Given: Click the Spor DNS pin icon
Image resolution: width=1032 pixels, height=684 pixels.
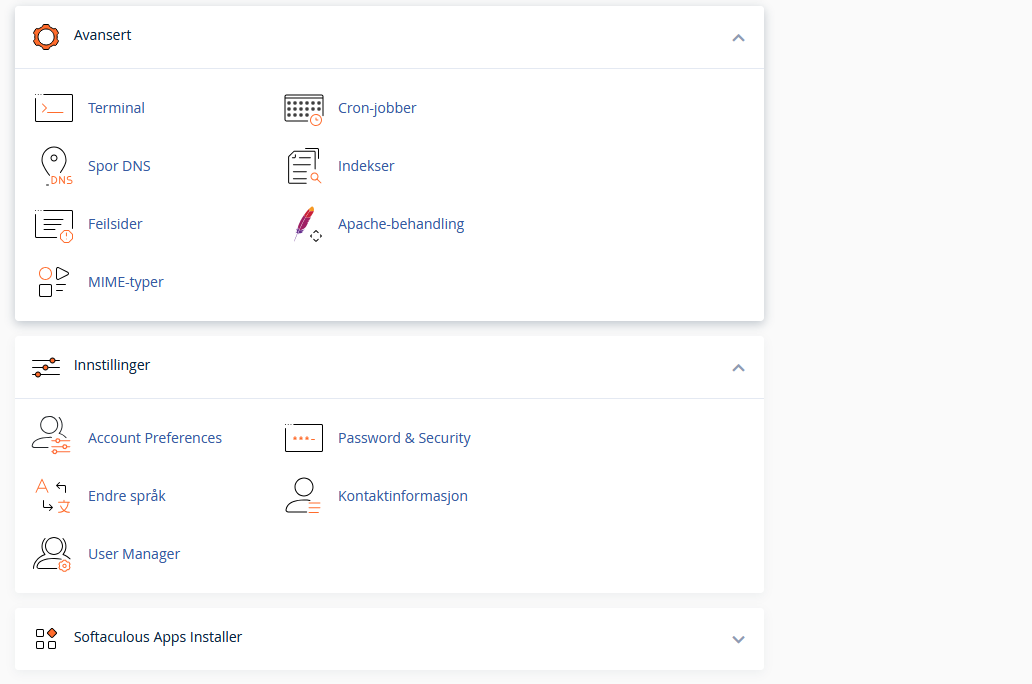Looking at the screenshot, I should click(54, 166).
